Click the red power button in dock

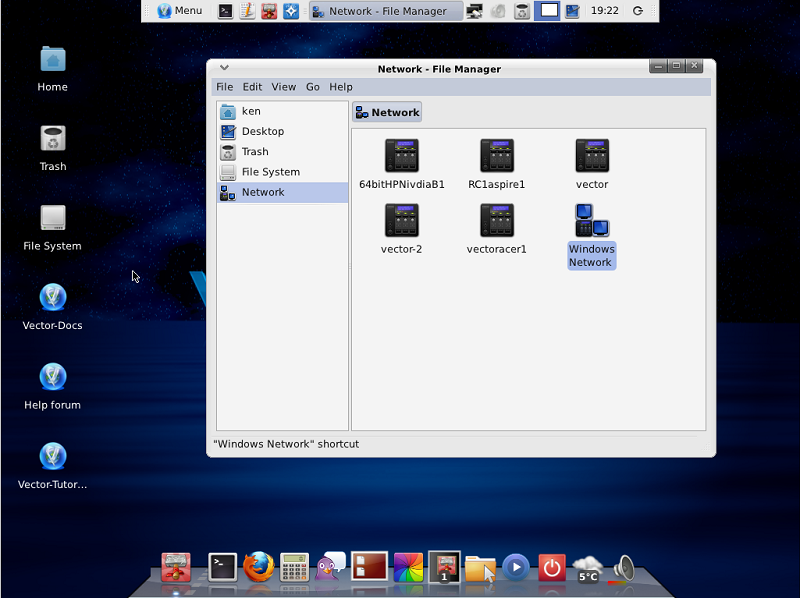551,568
